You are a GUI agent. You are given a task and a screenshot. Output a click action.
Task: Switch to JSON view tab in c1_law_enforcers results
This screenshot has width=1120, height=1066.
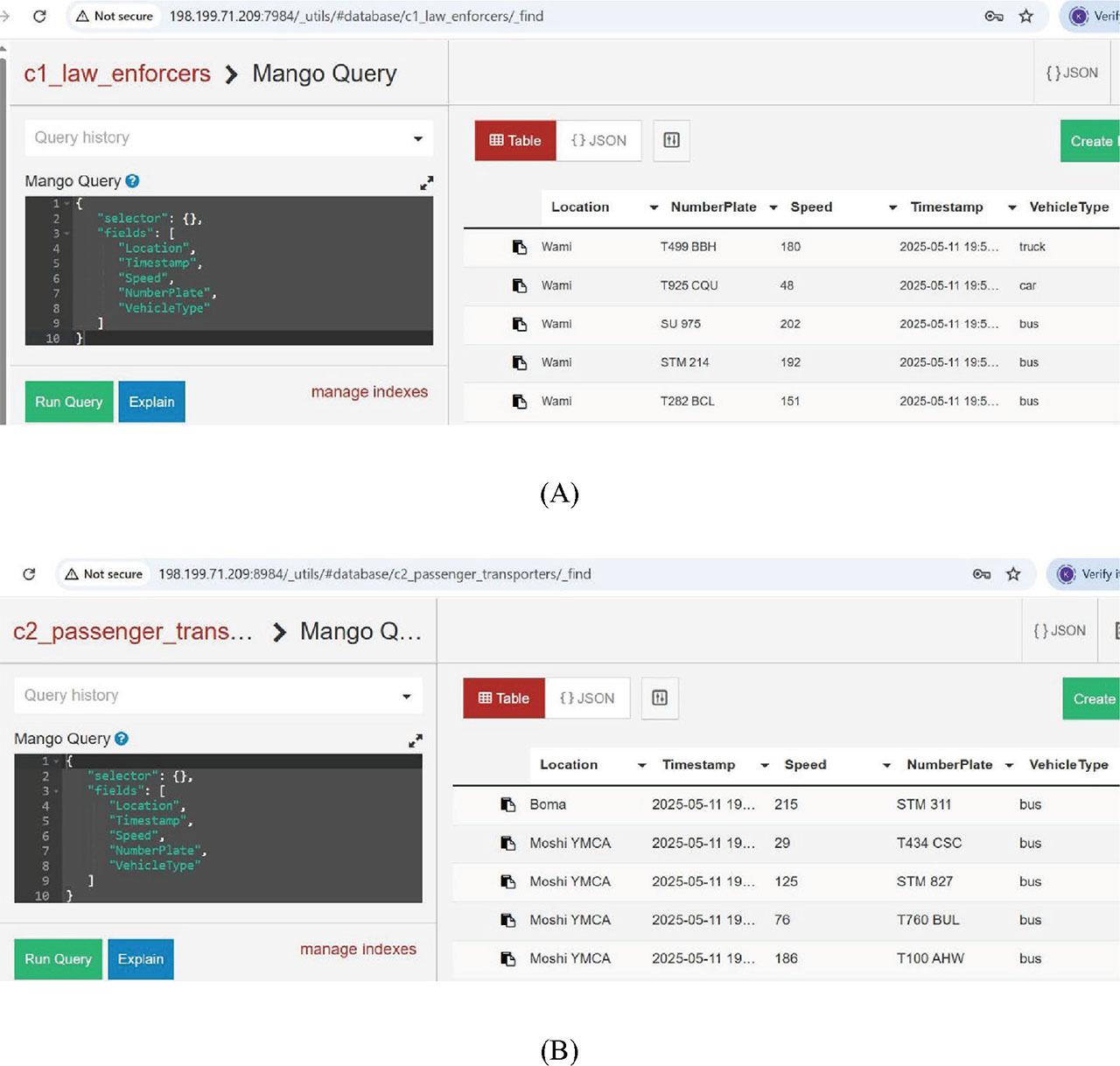tap(598, 140)
